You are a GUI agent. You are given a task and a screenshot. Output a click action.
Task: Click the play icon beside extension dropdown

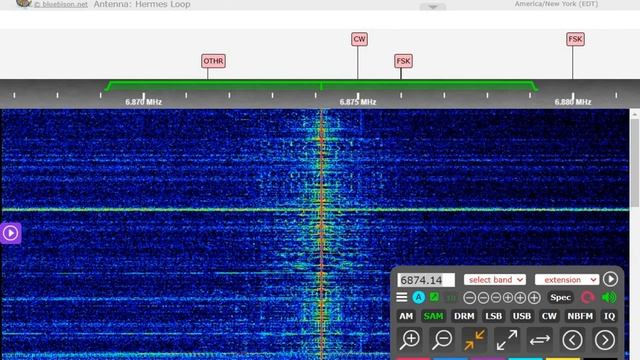(x=611, y=279)
